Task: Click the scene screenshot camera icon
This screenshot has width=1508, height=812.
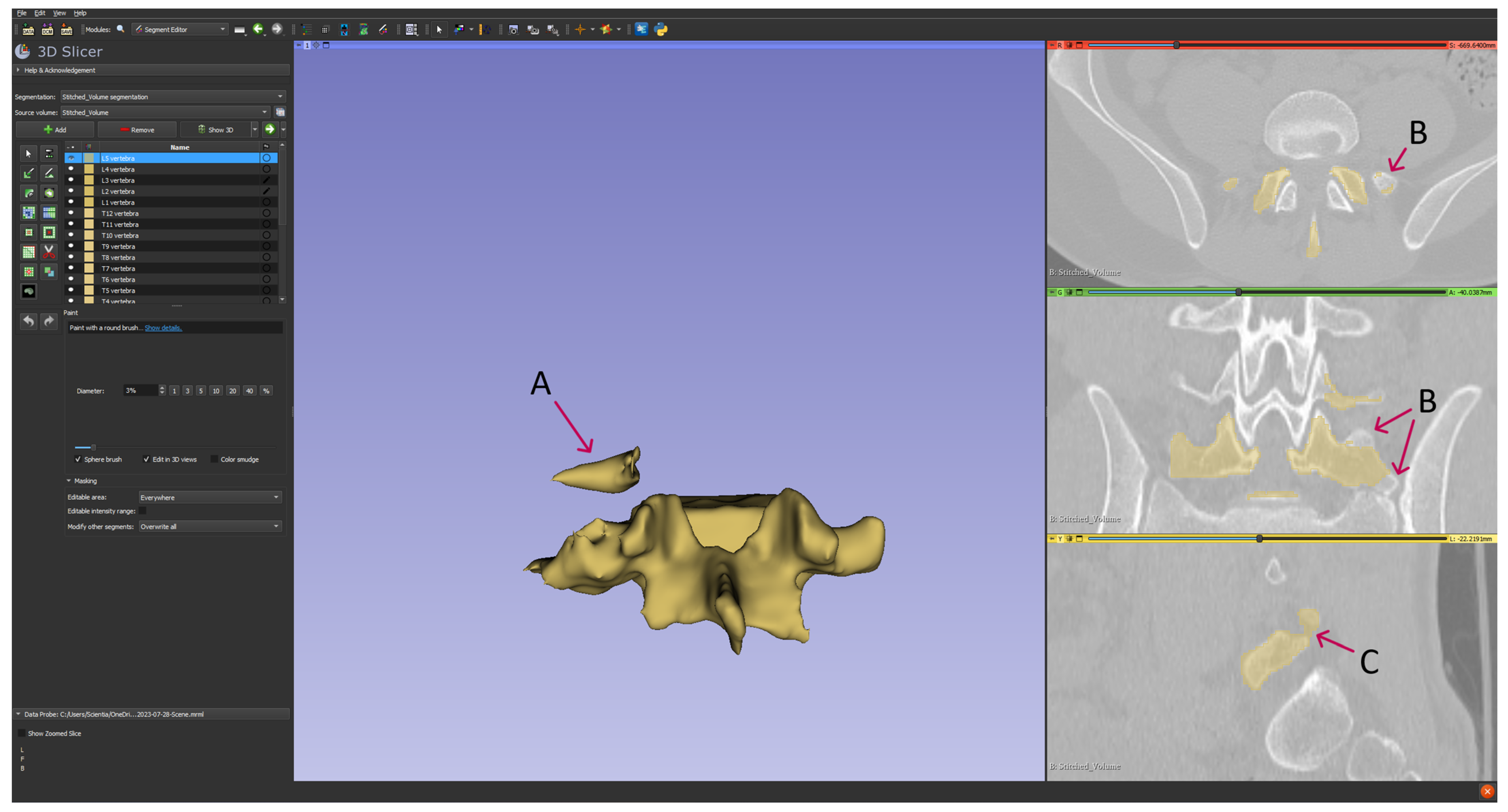Action: 513,29
